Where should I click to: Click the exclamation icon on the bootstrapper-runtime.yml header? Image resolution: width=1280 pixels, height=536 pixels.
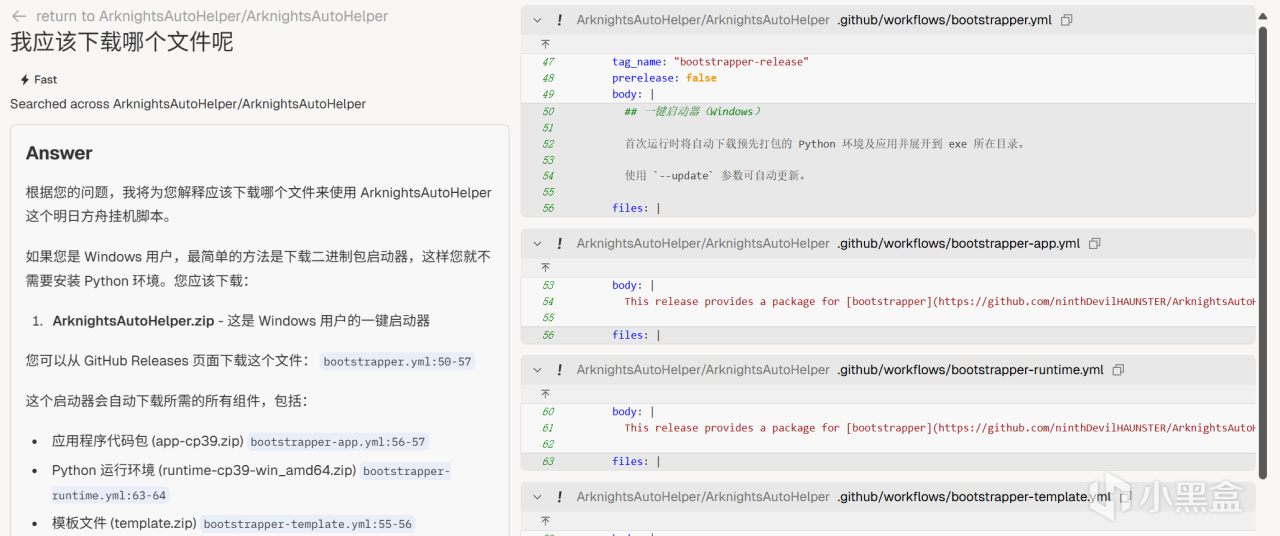tap(559, 369)
